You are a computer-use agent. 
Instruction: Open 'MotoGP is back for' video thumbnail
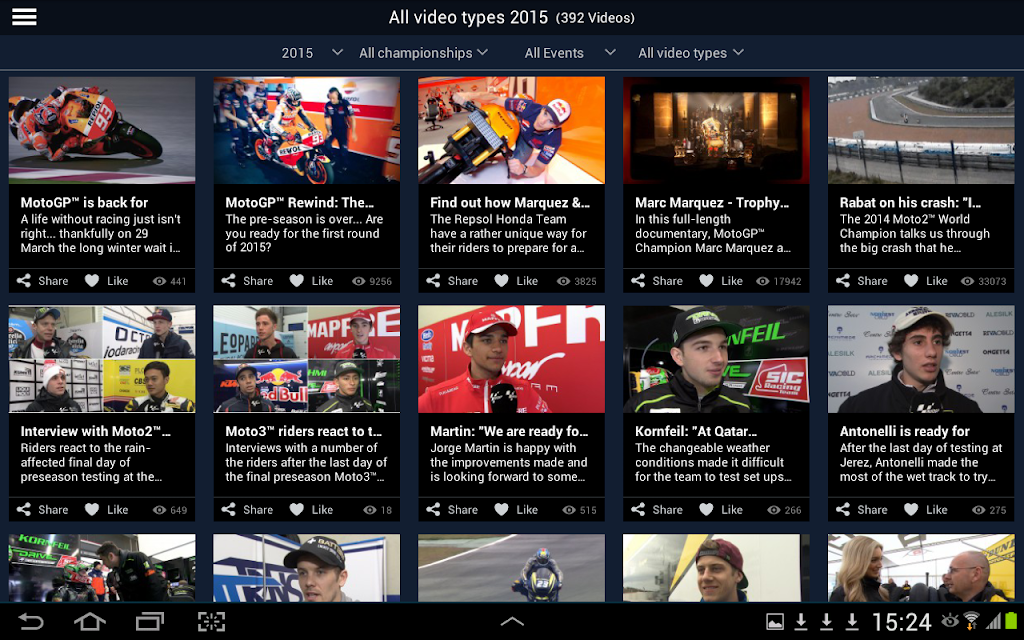102,130
